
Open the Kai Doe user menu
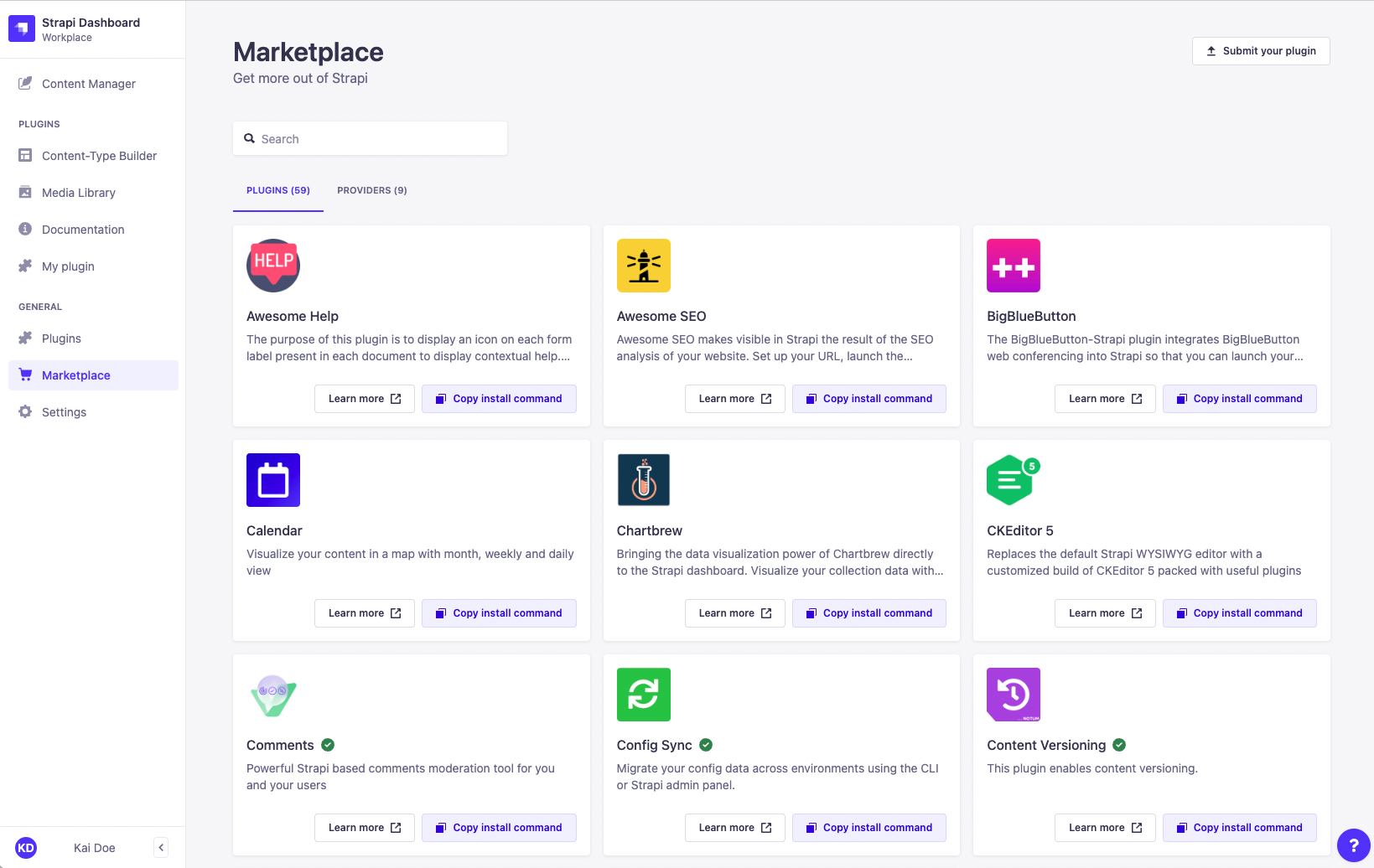click(94, 848)
